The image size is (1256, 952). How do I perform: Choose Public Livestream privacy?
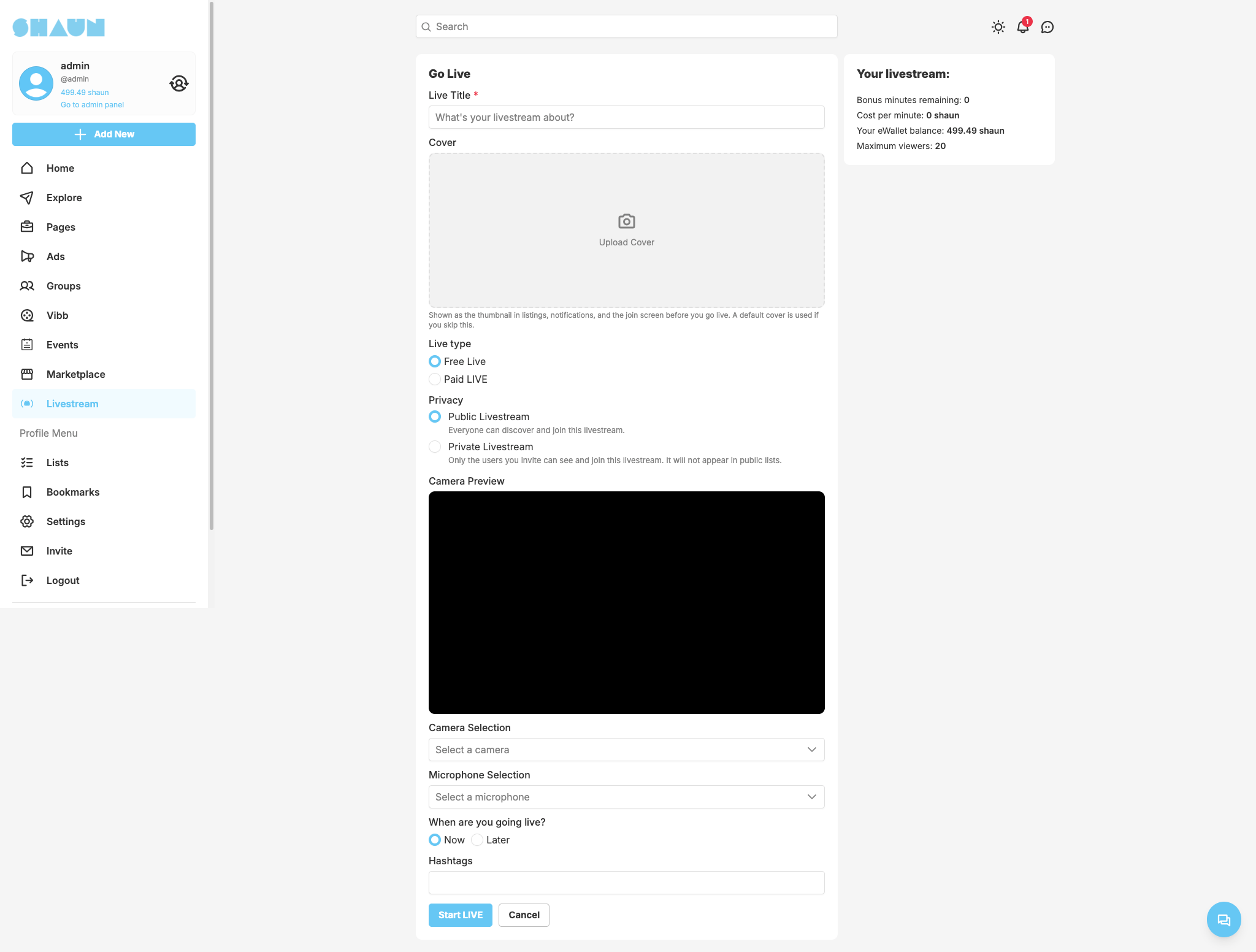(x=435, y=416)
